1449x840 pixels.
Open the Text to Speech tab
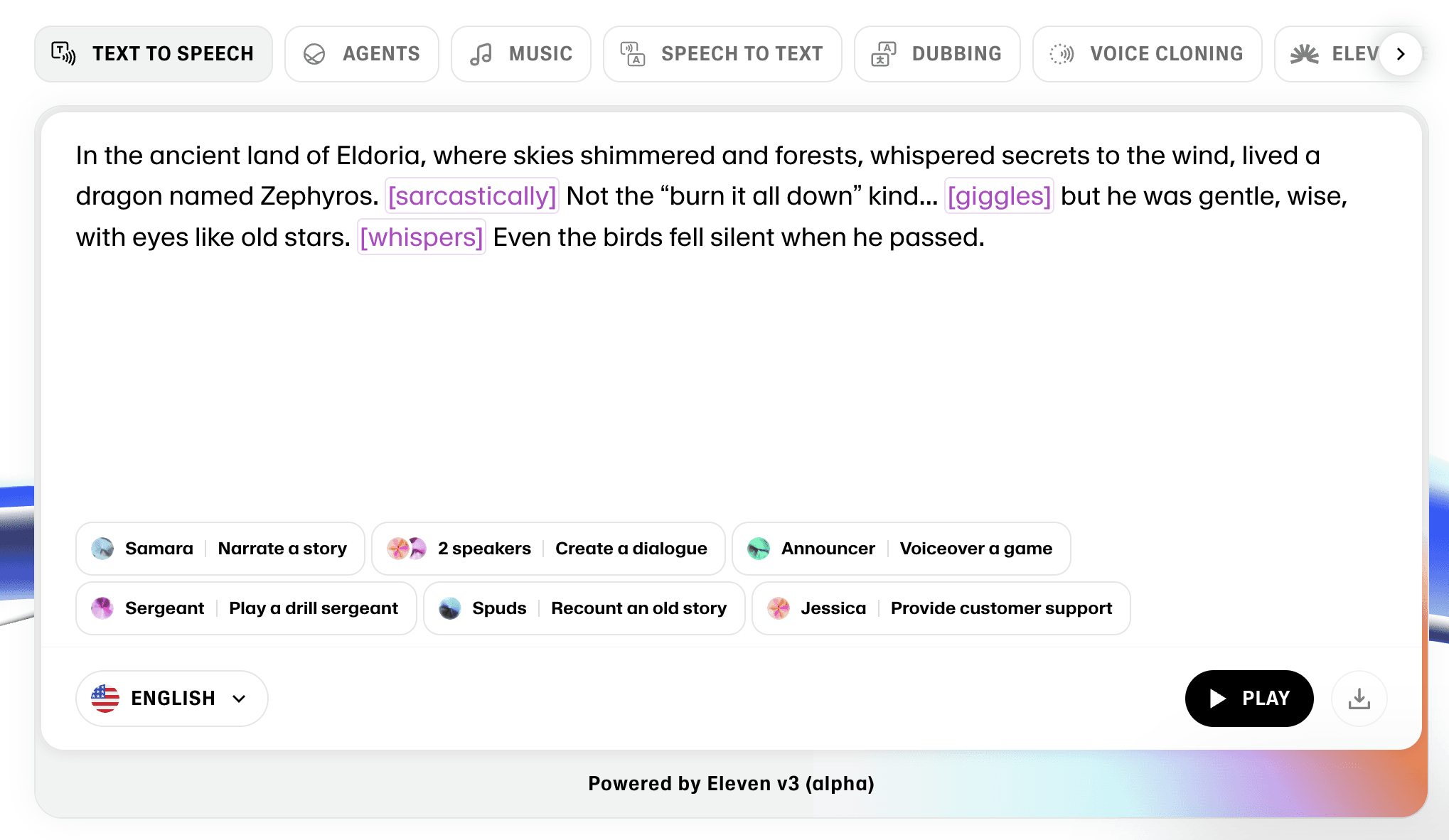(x=154, y=54)
